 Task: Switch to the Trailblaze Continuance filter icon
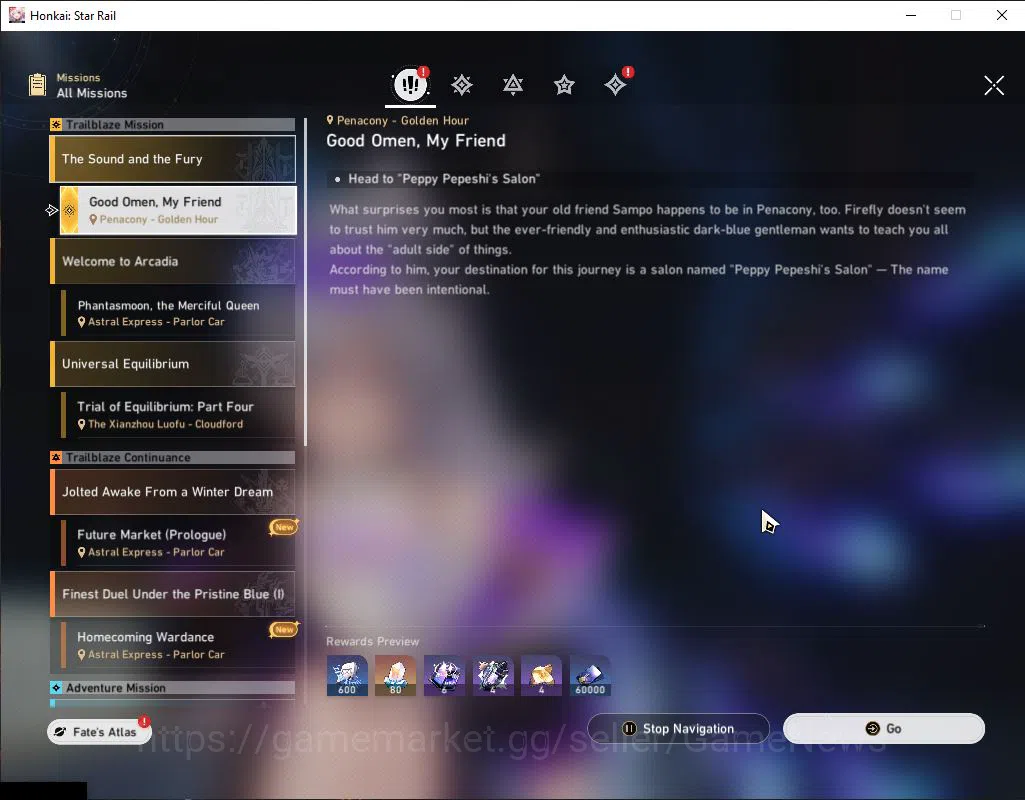512,85
